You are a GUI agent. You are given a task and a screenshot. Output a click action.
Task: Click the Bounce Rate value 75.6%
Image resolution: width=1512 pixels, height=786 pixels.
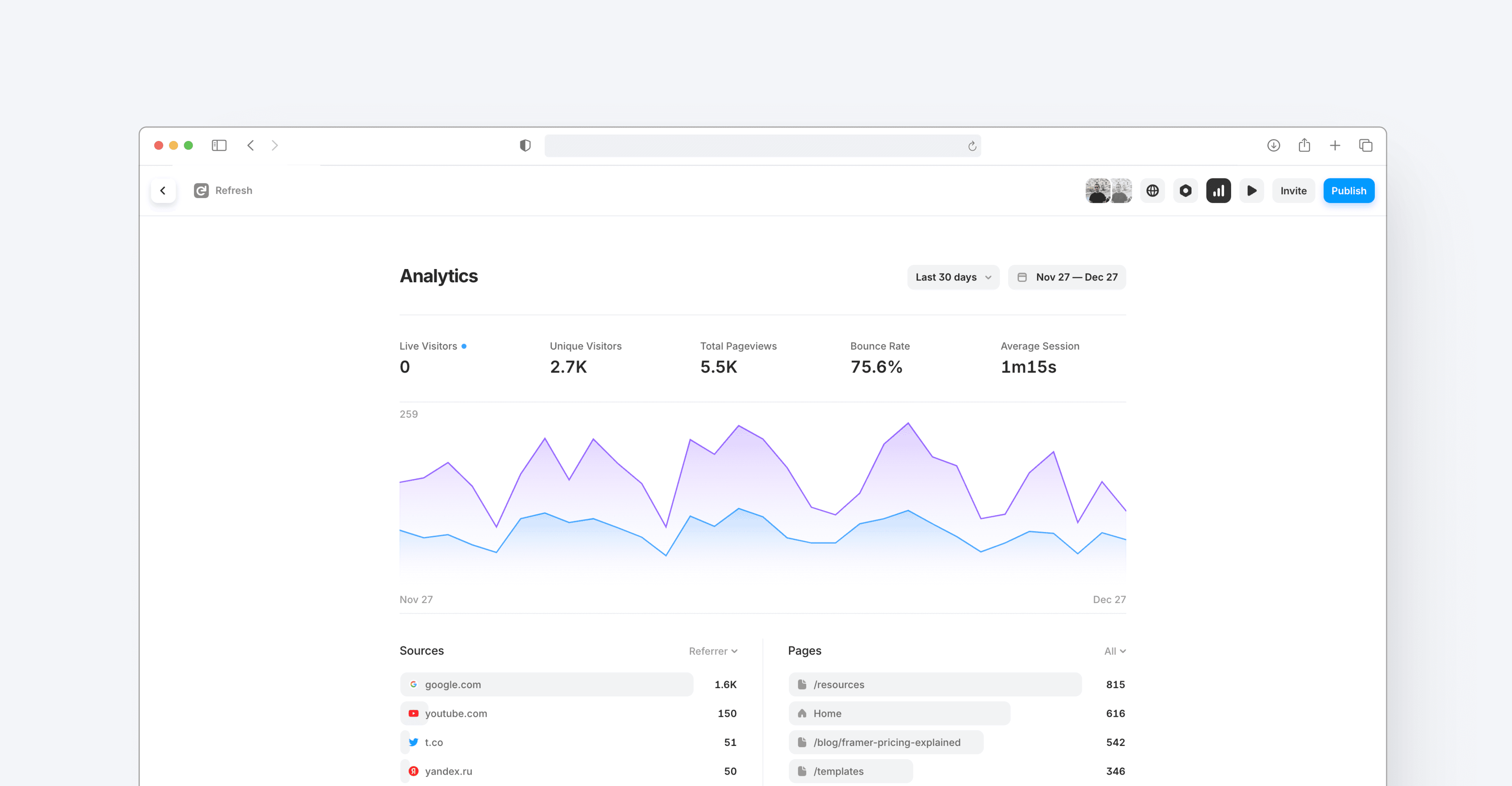click(x=876, y=367)
